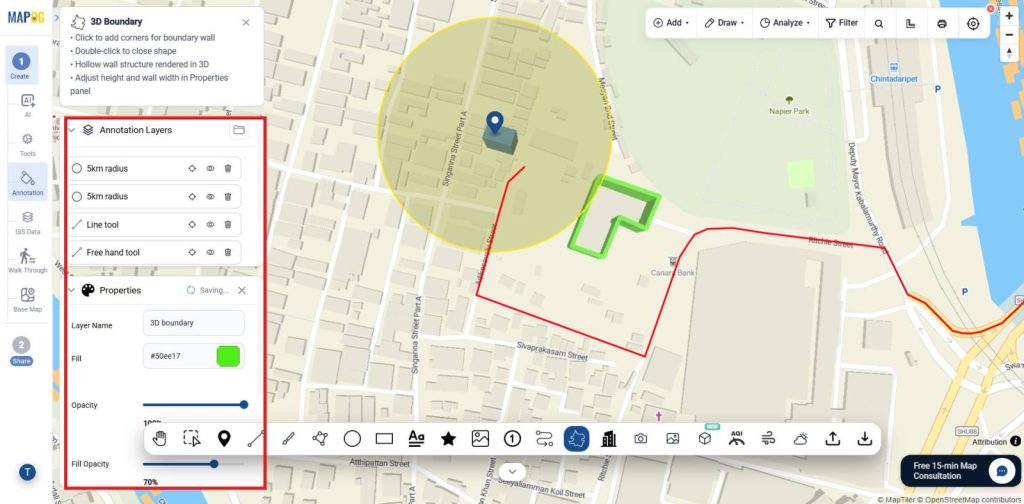The width and height of the screenshot is (1024, 504).
Task: Collapse the Properties panel chevron
Action: point(72,291)
